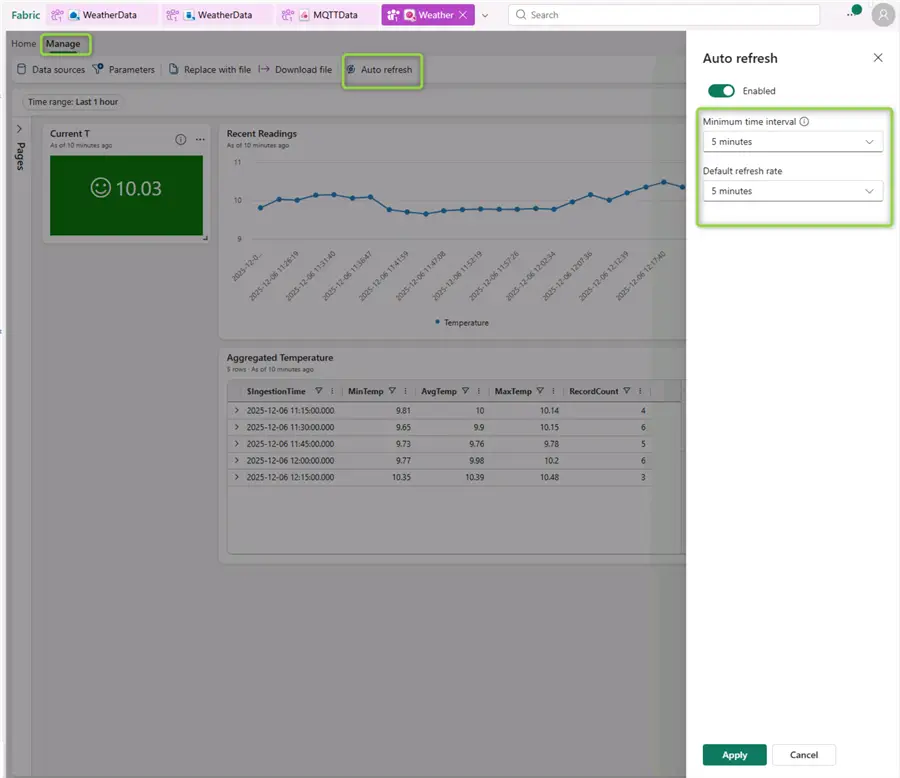Viewport: 900px width, 778px height.
Task: Click the Cancel button
Action: (804, 754)
